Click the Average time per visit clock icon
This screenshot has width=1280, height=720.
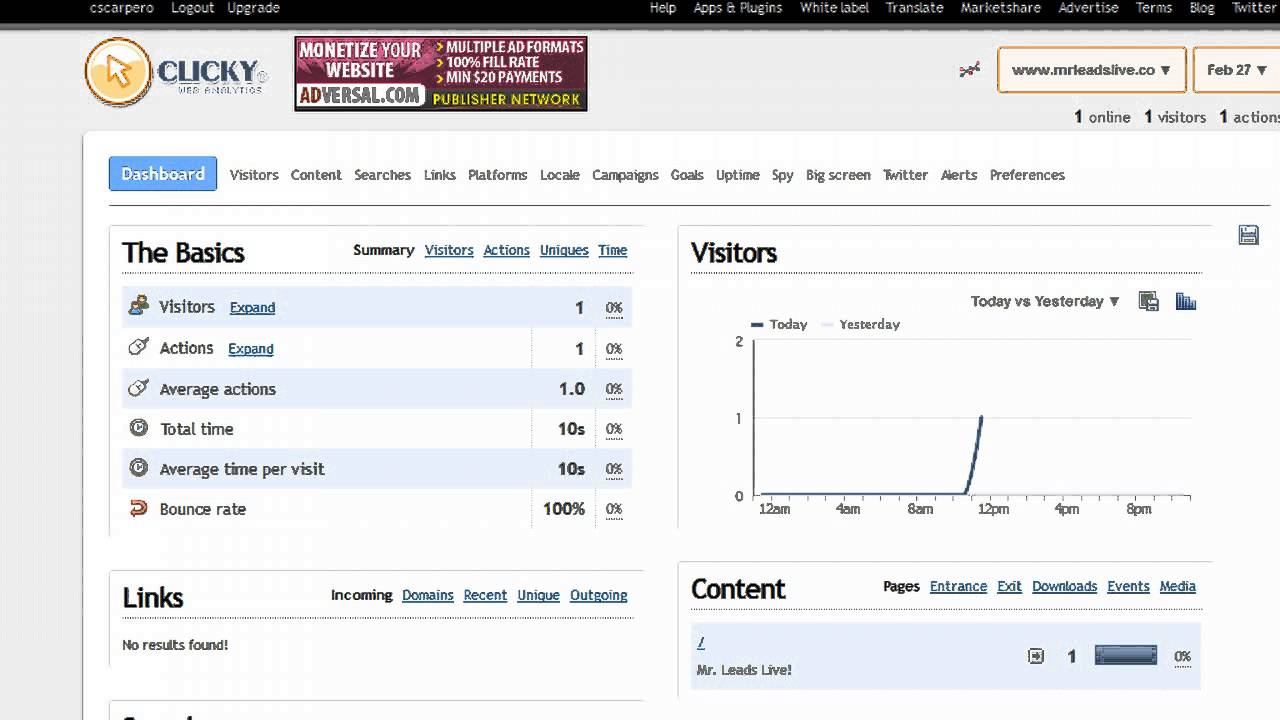[139, 468]
